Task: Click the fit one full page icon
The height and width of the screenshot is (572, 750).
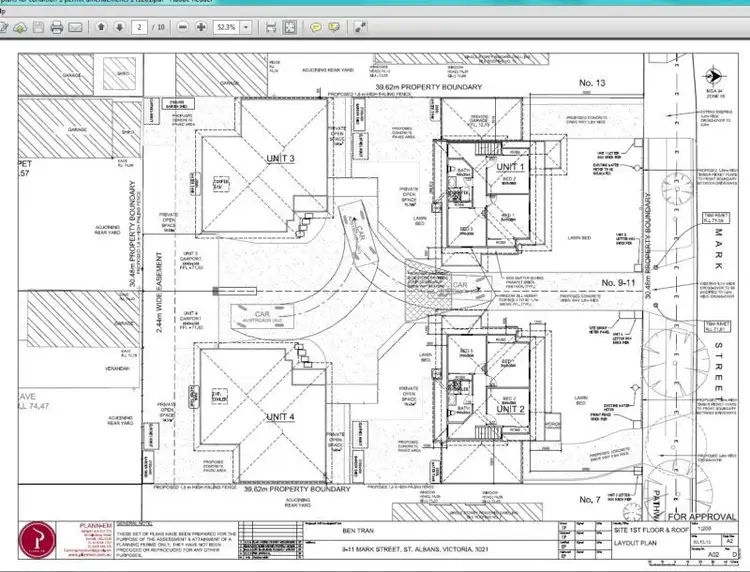Action: [x=289, y=27]
